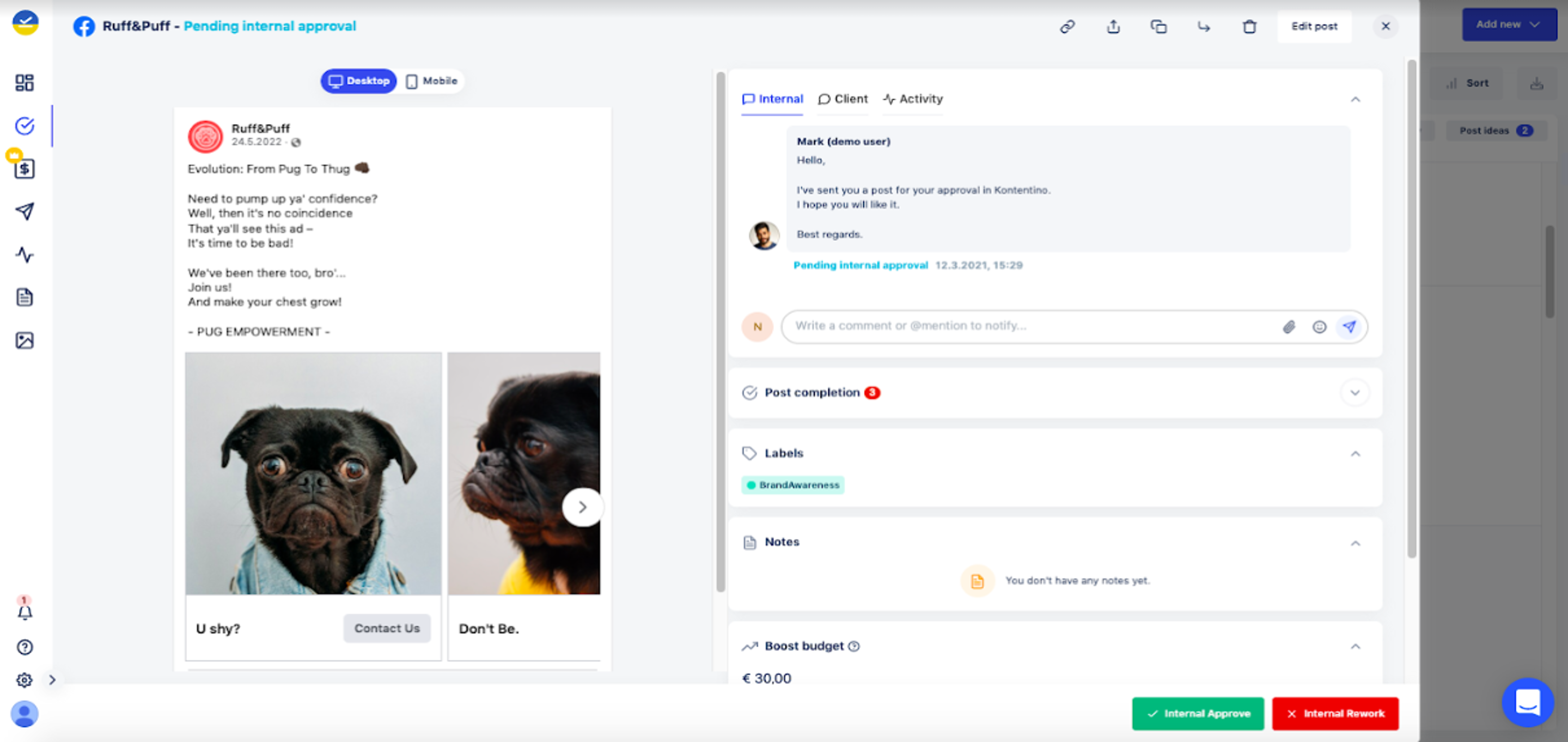Viewport: 1568px width, 742px height.
Task: Switch to Desktop preview
Action: [358, 80]
